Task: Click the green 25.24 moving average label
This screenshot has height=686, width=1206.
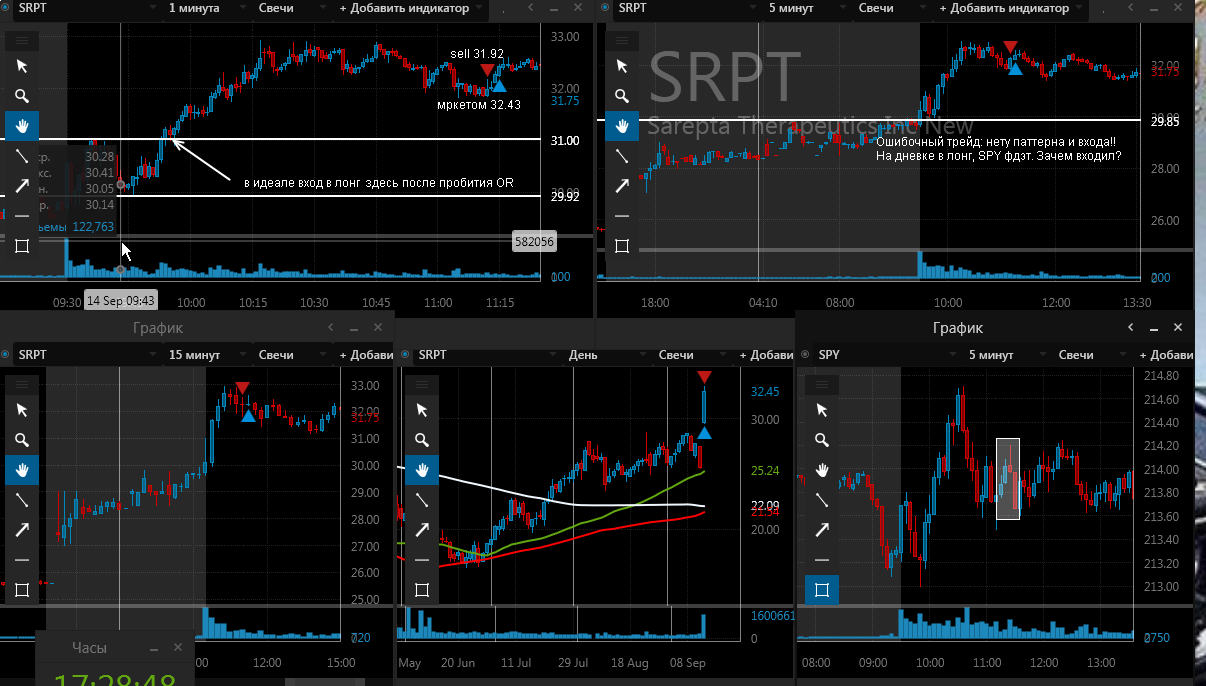Action: [x=765, y=470]
